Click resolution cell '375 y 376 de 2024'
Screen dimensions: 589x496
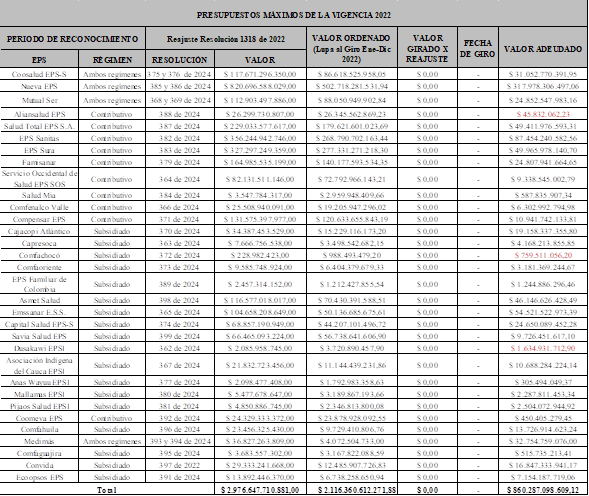coord(180,74)
